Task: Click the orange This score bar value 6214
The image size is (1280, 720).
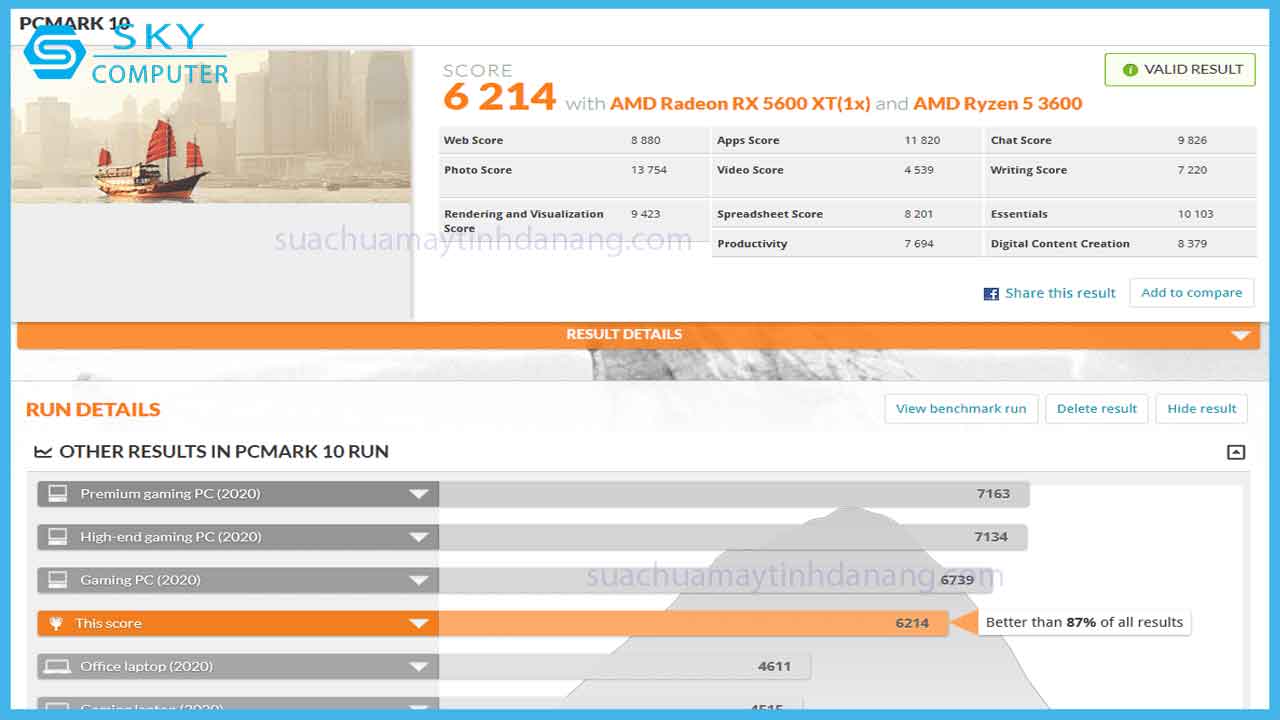Action: point(912,623)
